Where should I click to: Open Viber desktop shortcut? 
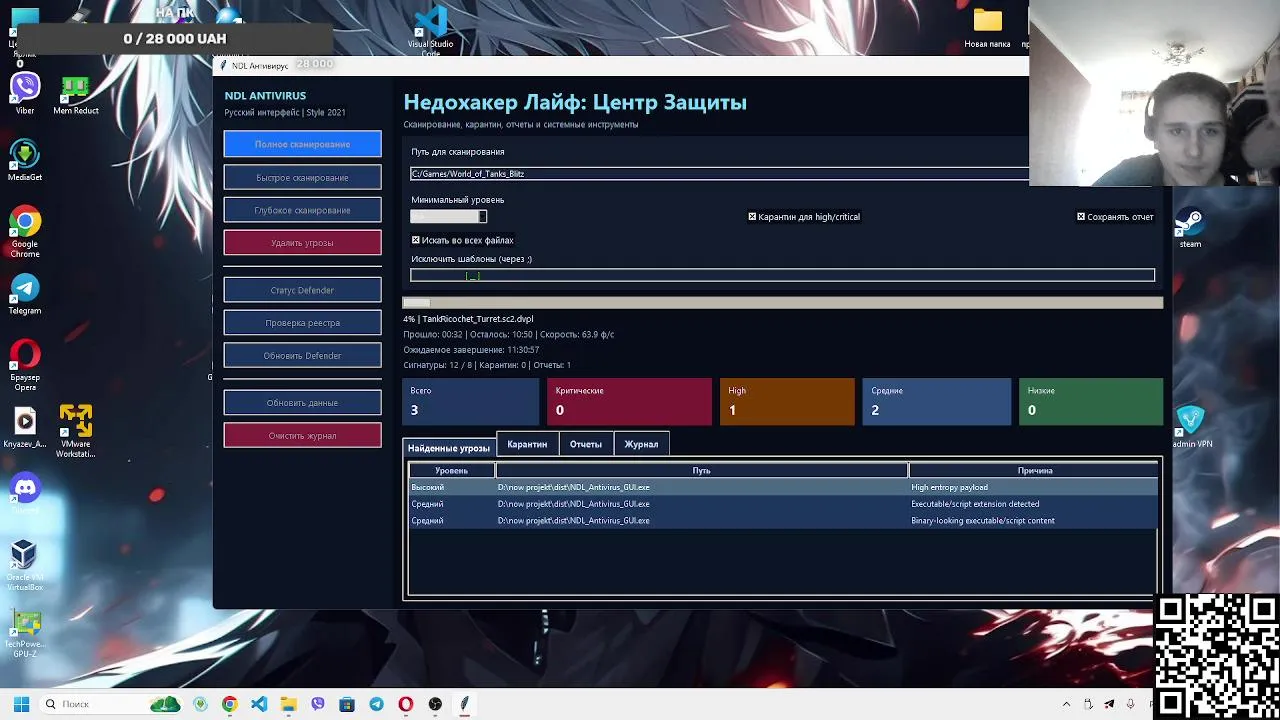tap(25, 94)
